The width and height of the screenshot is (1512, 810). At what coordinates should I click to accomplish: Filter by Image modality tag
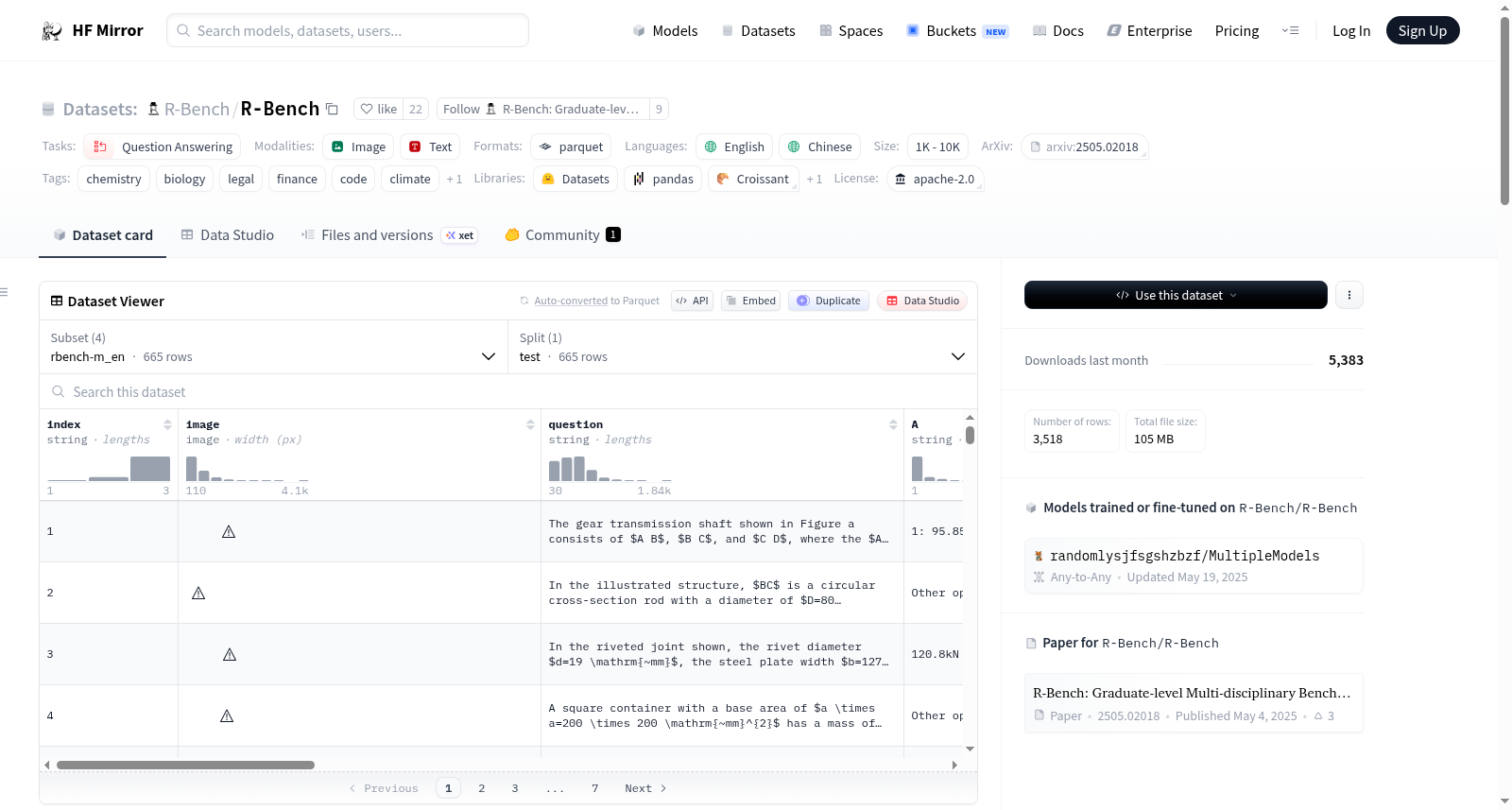[358, 146]
